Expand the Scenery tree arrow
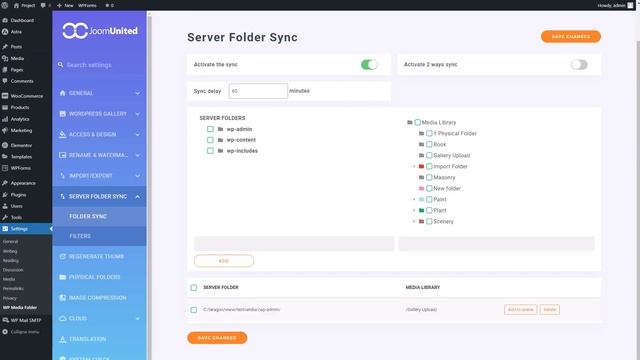640x360 pixels. [414, 222]
